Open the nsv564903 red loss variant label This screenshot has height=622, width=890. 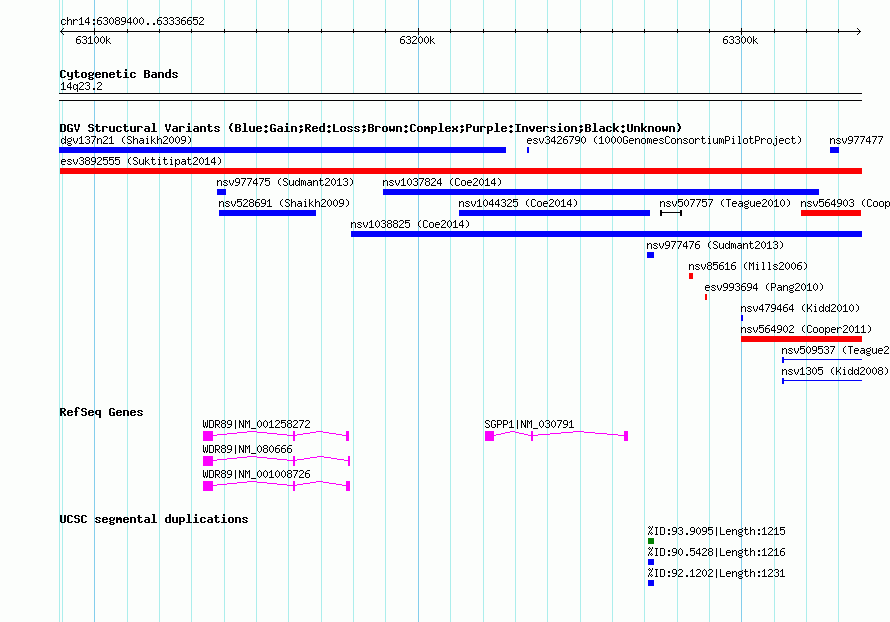point(845,203)
